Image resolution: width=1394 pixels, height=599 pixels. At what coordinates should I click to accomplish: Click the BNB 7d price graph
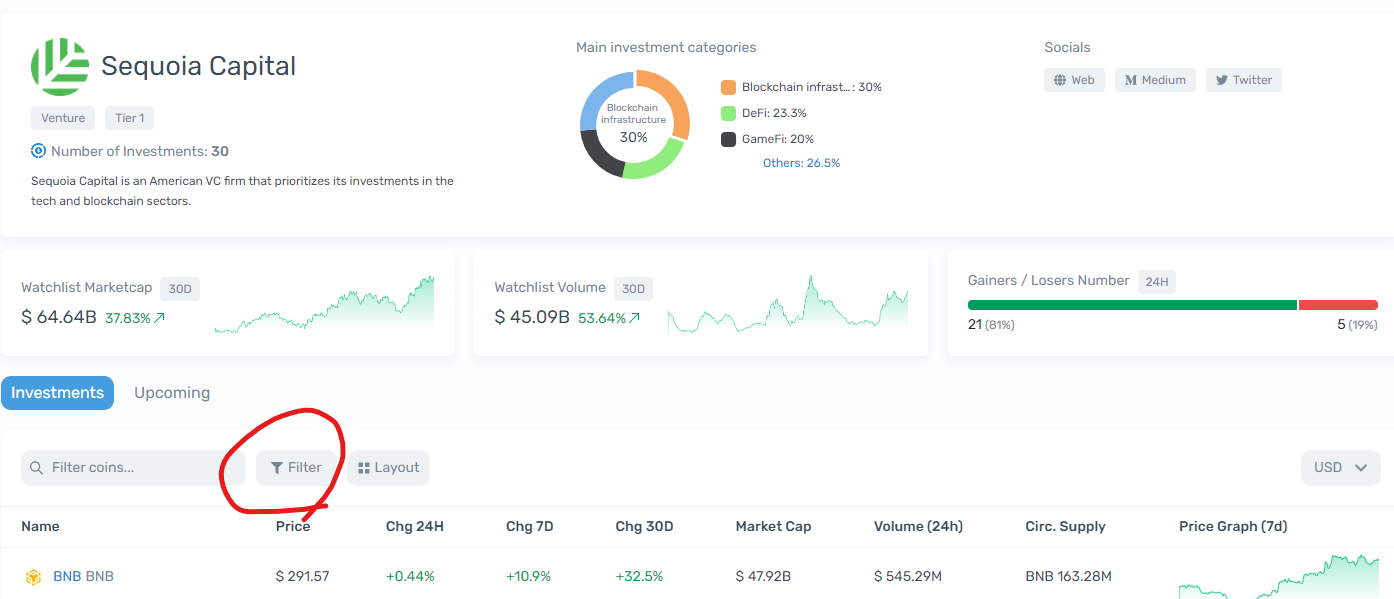pos(1279,577)
